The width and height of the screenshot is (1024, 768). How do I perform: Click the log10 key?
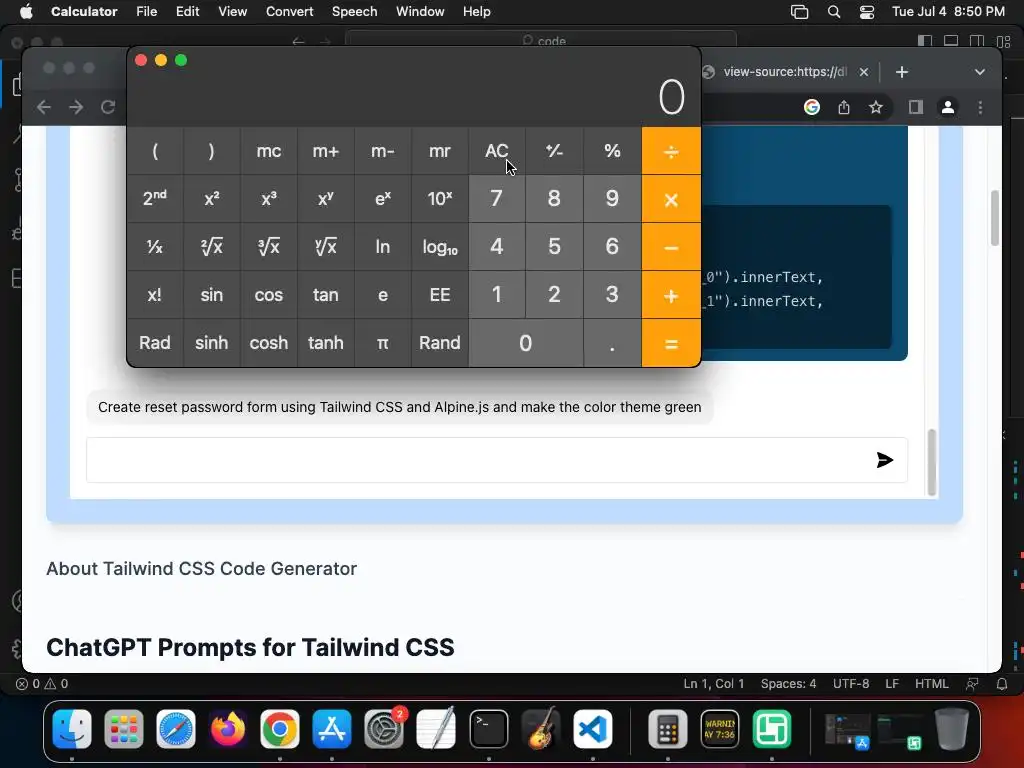coord(440,247)
